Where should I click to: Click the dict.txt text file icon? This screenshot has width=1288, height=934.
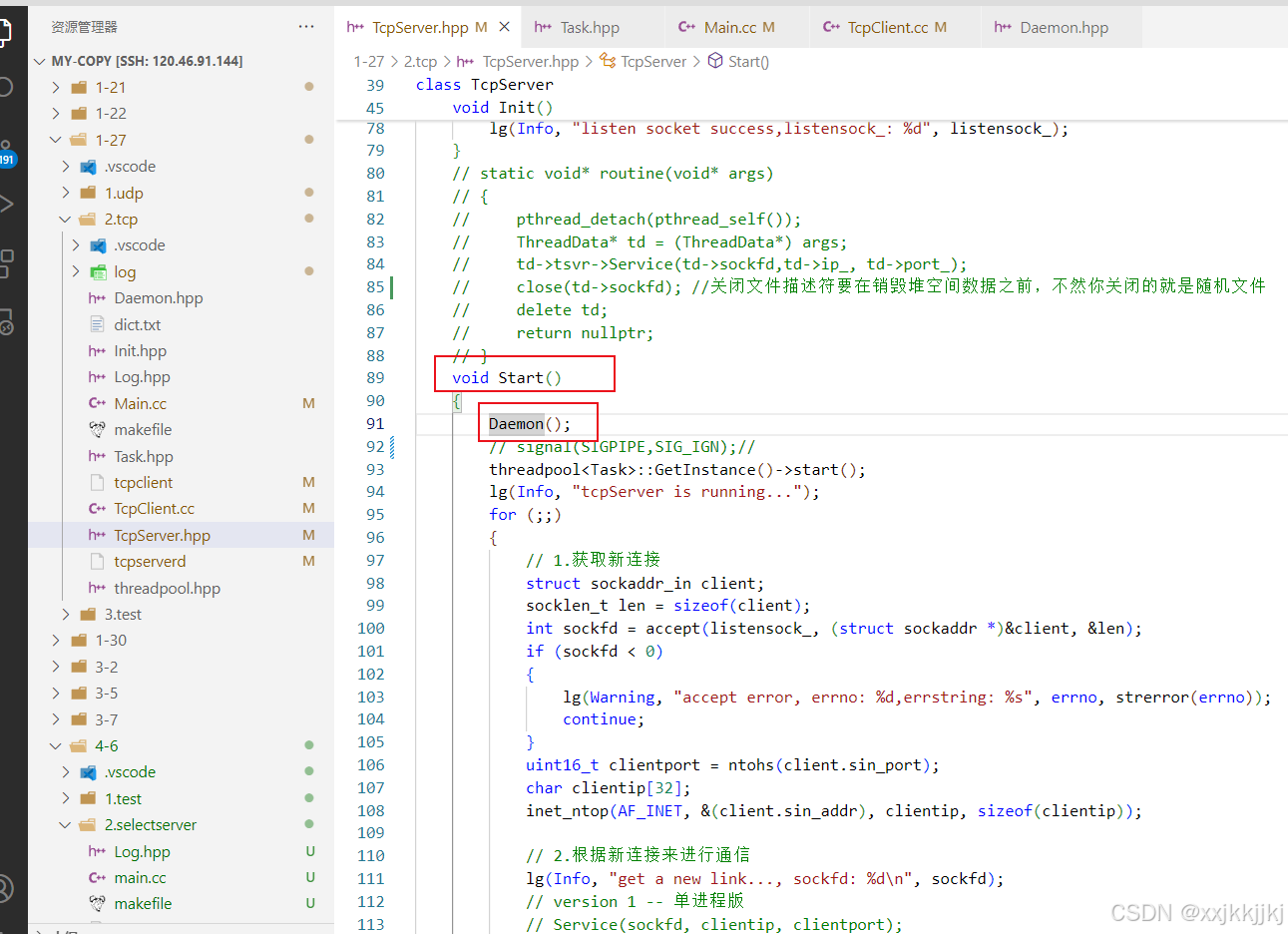pos(98,324)
